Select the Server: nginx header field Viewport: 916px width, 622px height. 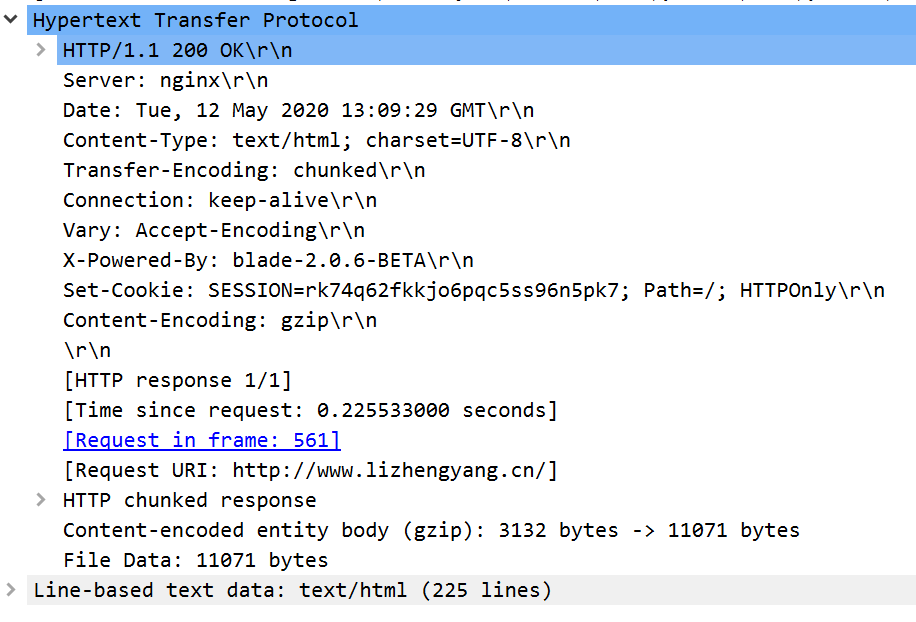tap(160, 80)
